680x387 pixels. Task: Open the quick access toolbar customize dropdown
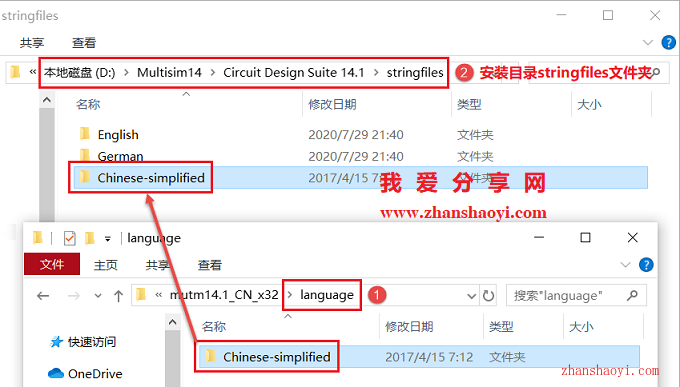(108, 239)
